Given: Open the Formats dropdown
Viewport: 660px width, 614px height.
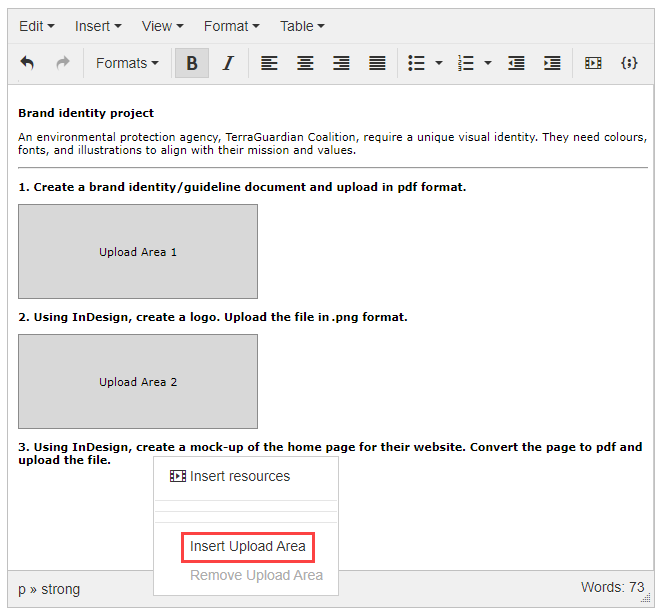Looking at the screenshot, I should tap(127, 63).
